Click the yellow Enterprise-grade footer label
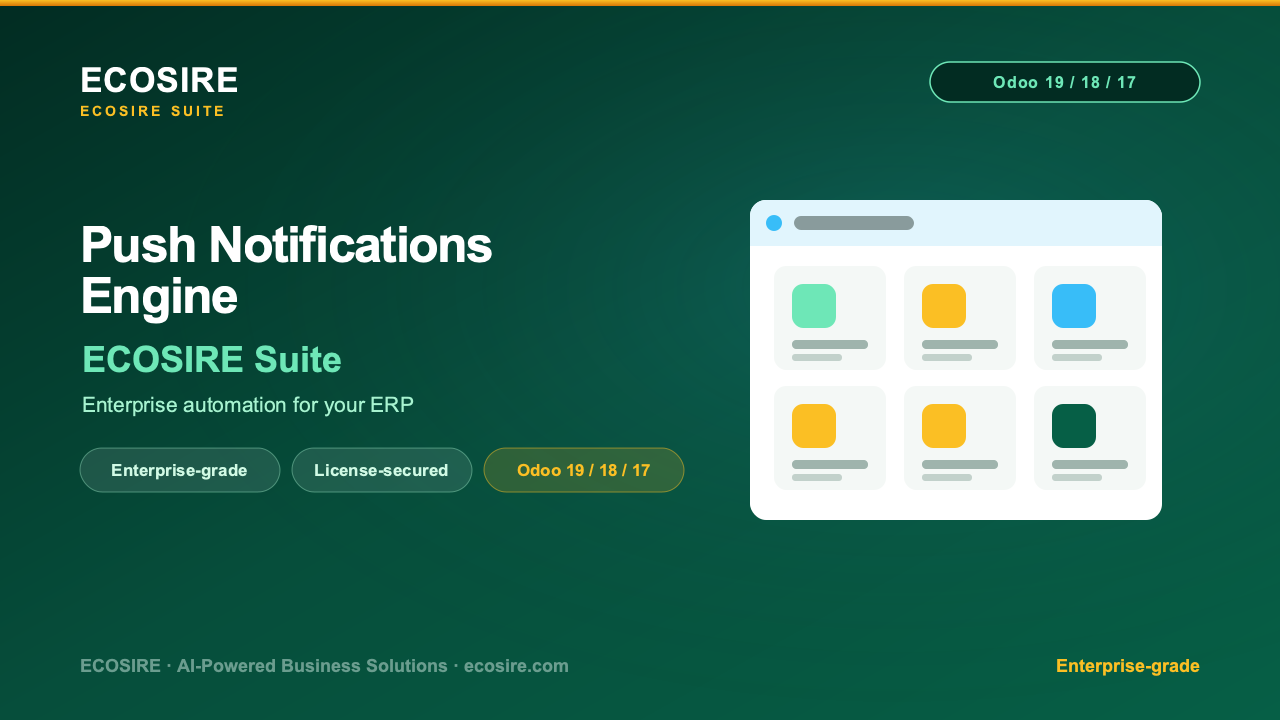Image resolution: width=1280 pixels, height=720 pixels. pos(1128,666)
